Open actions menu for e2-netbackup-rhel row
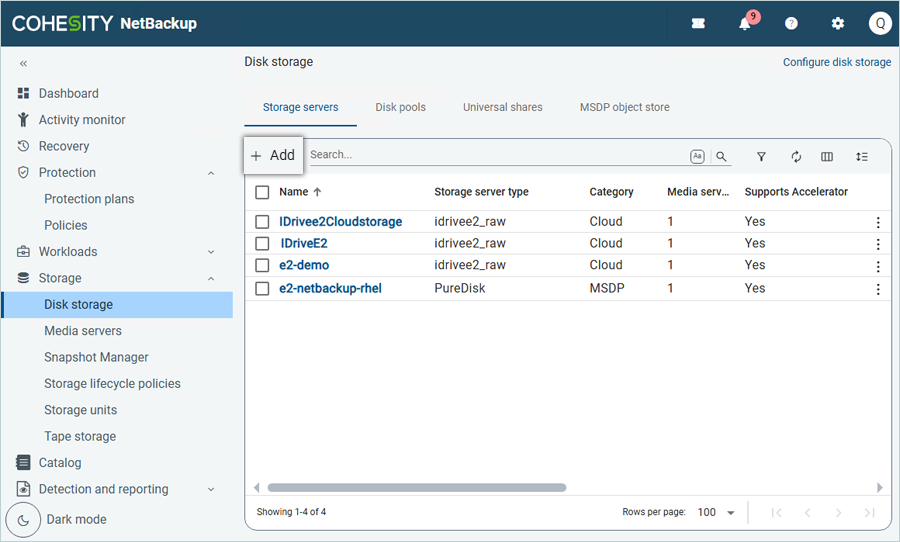 tap(878, 289)
